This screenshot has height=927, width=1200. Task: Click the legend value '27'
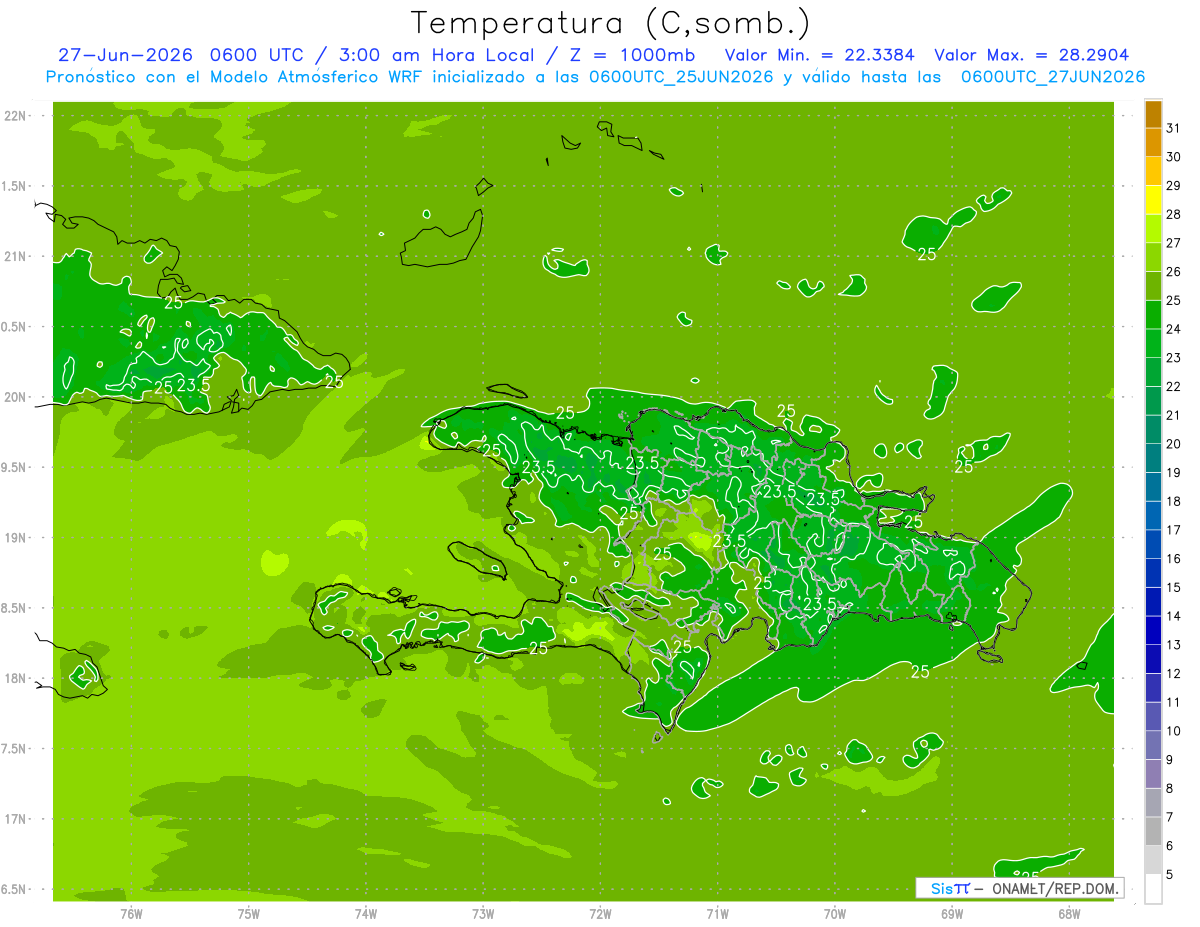click(1174, 243)
